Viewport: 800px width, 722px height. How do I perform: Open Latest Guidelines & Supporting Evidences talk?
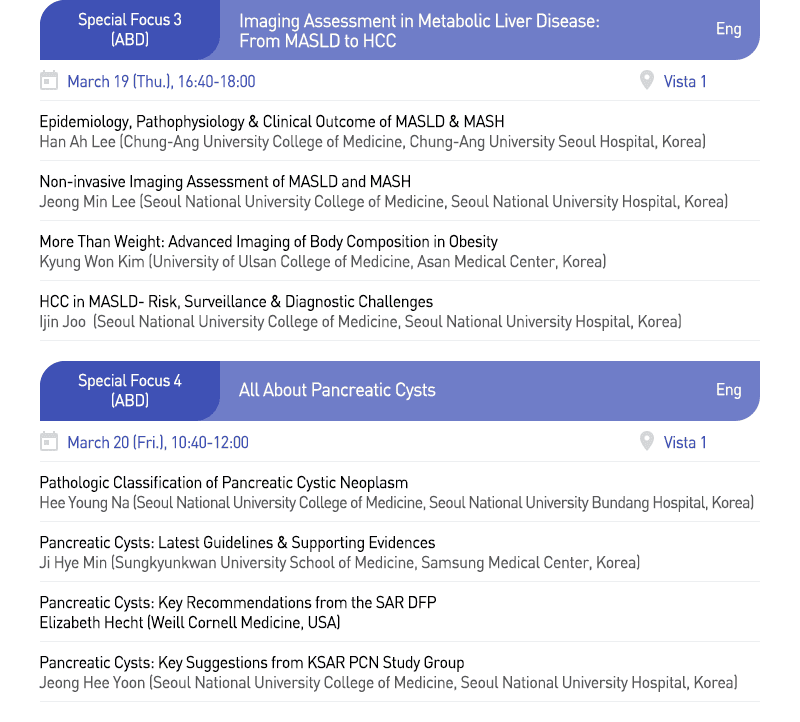pos(237,543)
